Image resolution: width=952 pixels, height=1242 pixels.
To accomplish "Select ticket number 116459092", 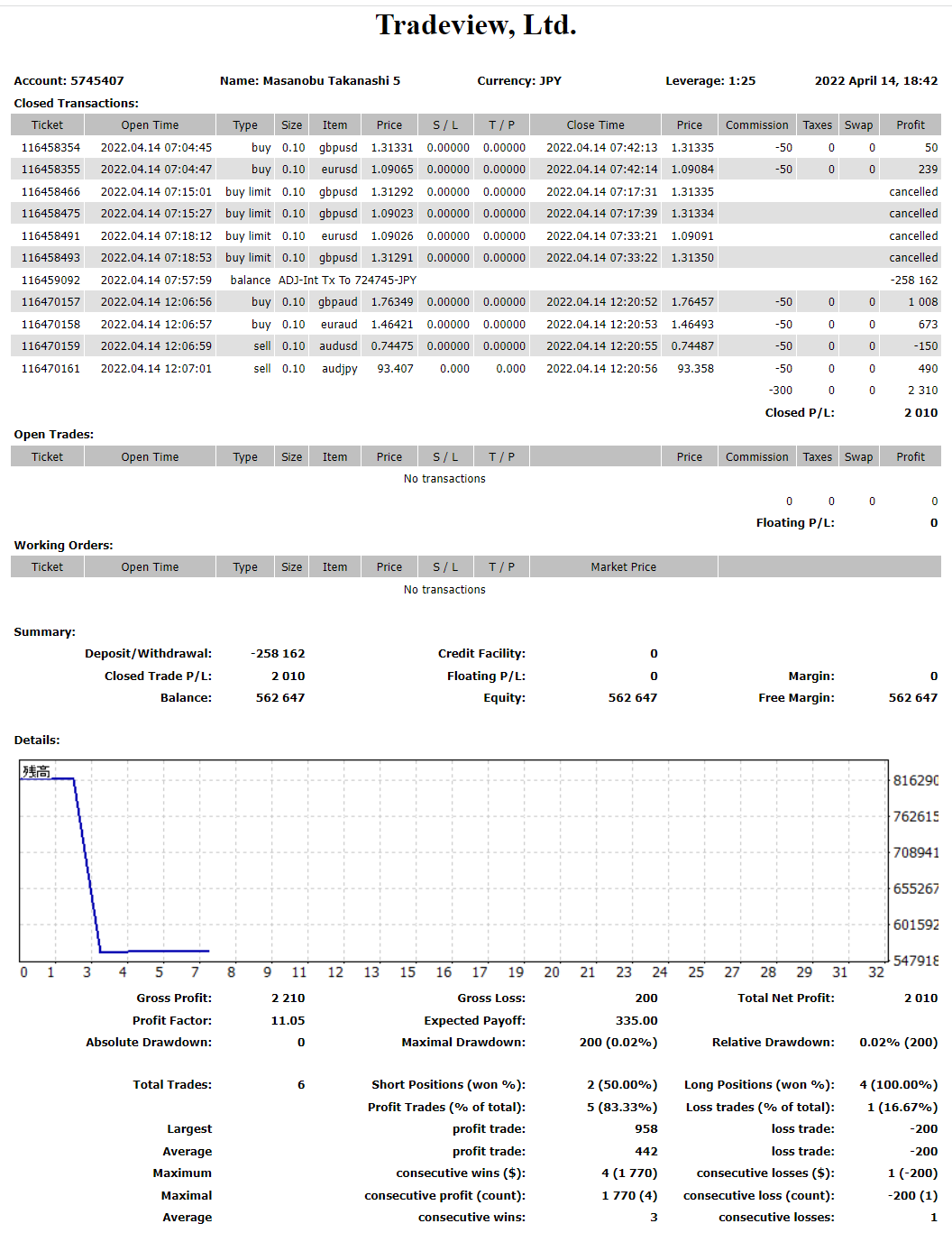I will pos(50,281).
